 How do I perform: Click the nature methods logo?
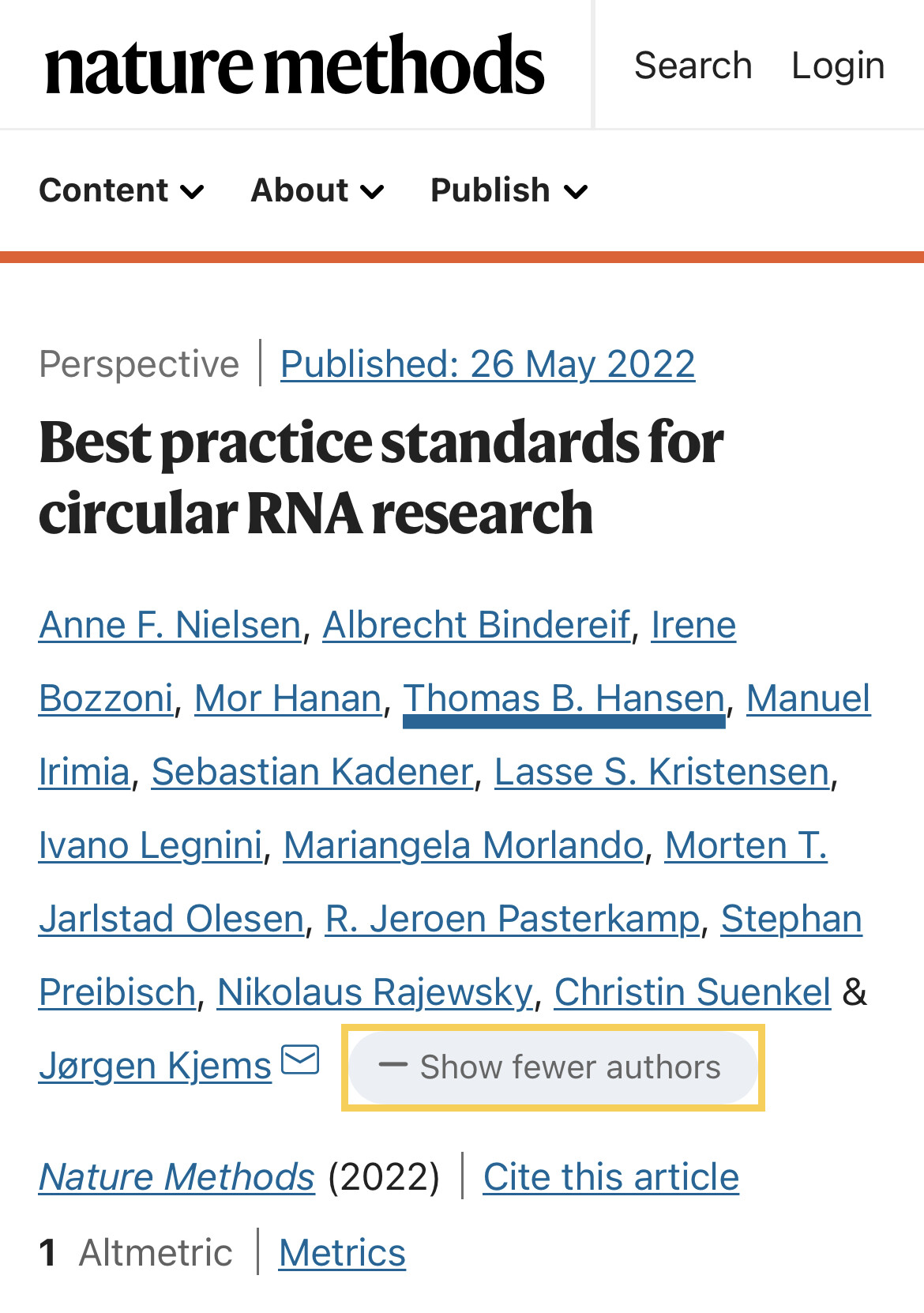click(294, 65)
